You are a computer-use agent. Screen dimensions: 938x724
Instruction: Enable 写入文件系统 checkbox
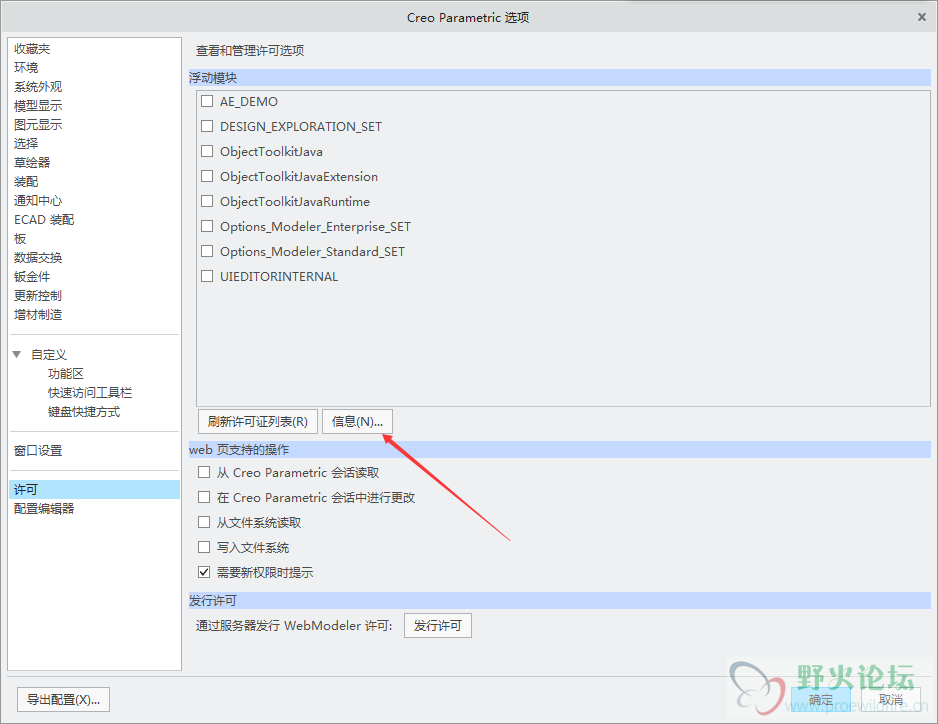tap(204, 547)
